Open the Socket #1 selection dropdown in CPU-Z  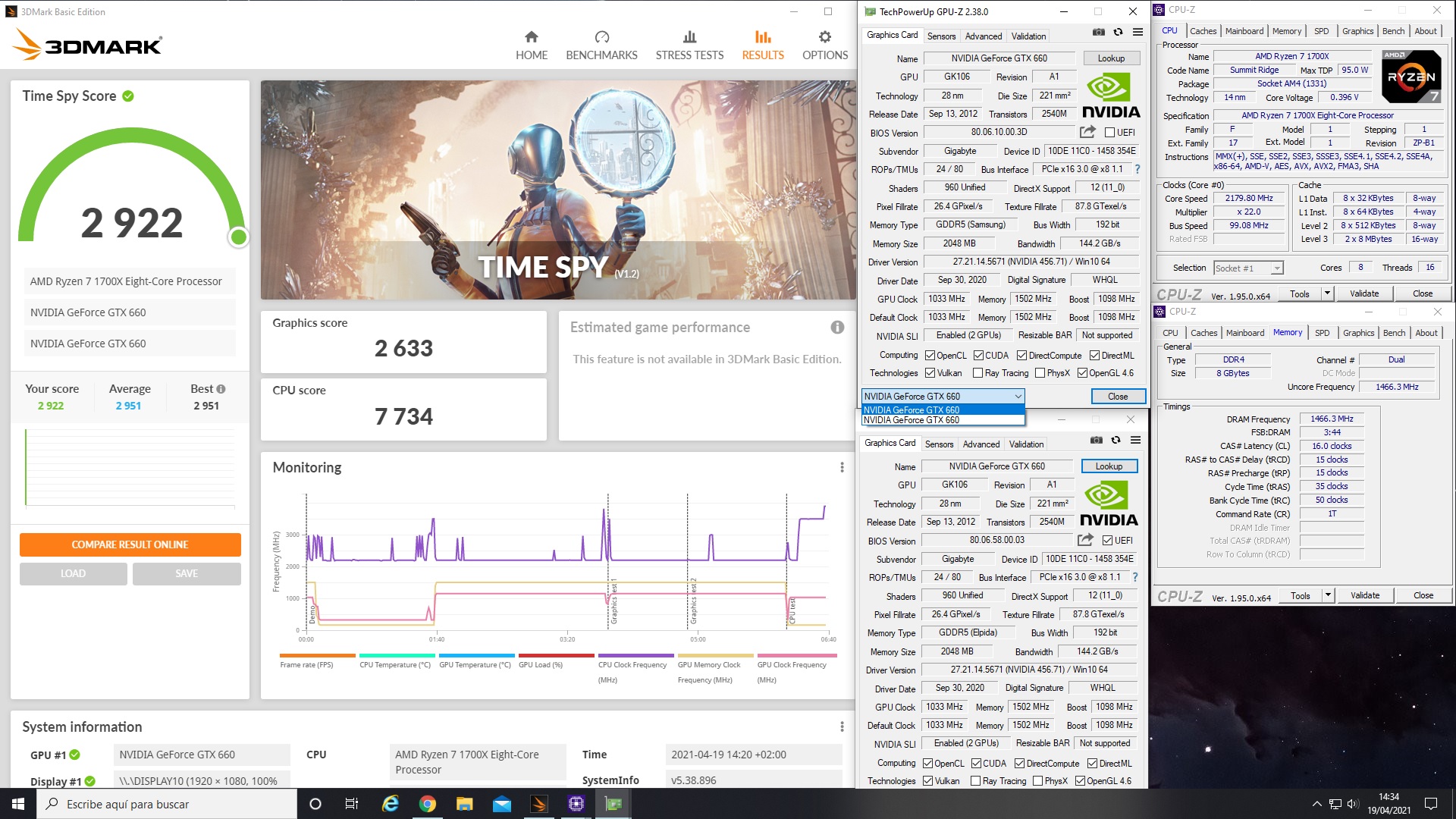1247,268
